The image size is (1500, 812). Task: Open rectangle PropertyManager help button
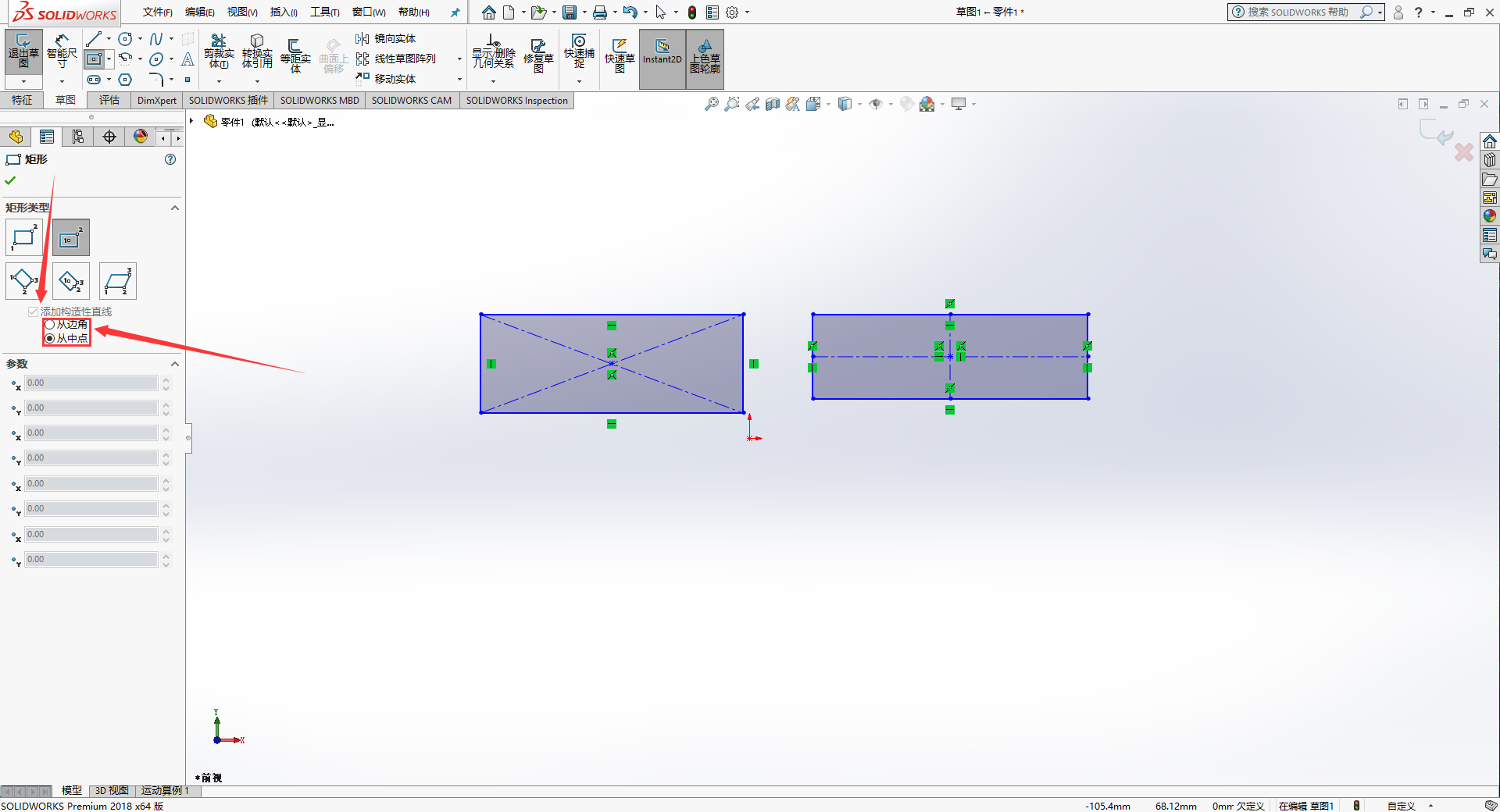[170, 159]
